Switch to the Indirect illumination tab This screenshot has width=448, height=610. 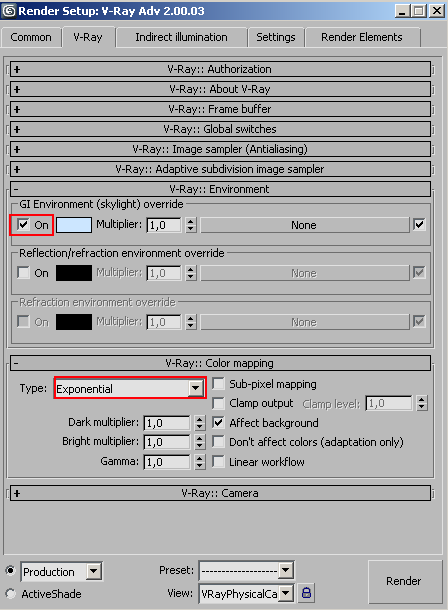click(x=181, y=37)
